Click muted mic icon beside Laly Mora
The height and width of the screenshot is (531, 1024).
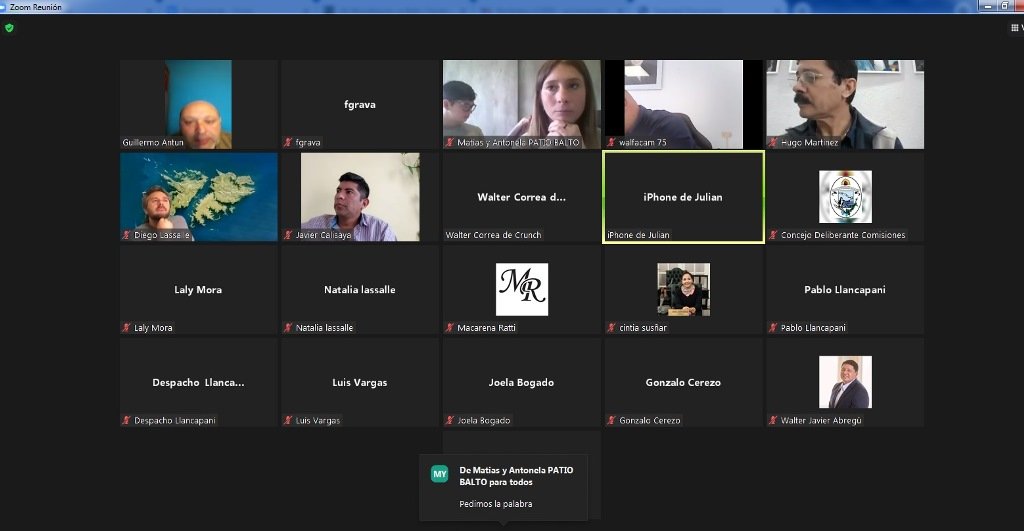click(126, 328)
